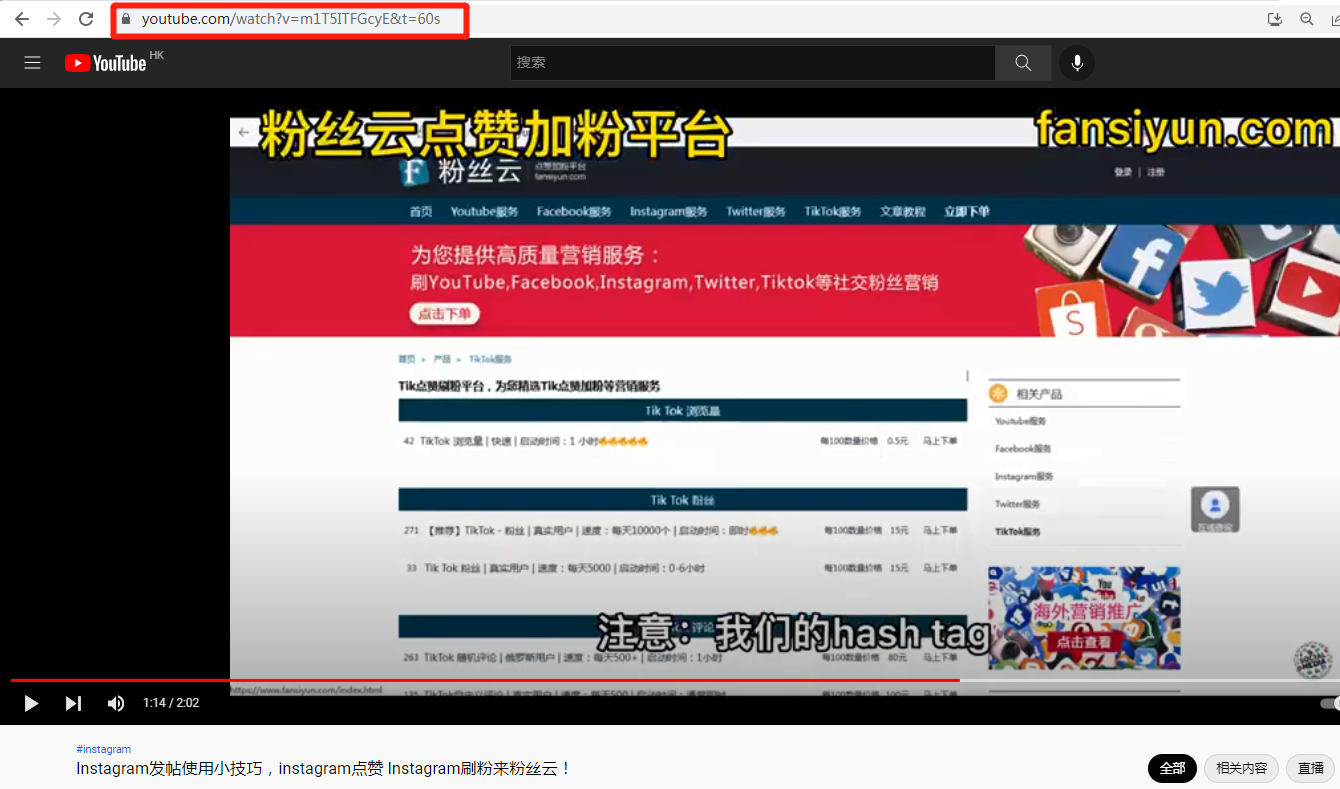
Task: Click the browser forward arrow
Action: 54,19
